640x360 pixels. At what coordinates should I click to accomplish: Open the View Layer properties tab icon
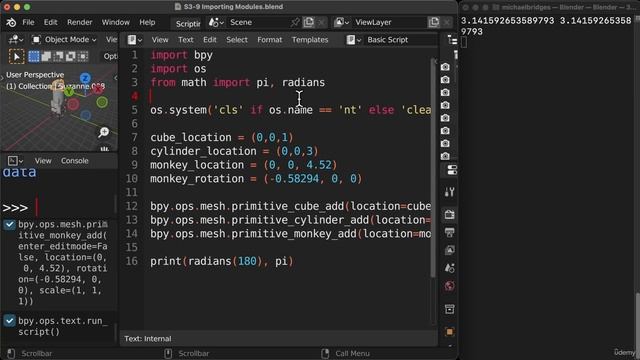click(449, 250)
